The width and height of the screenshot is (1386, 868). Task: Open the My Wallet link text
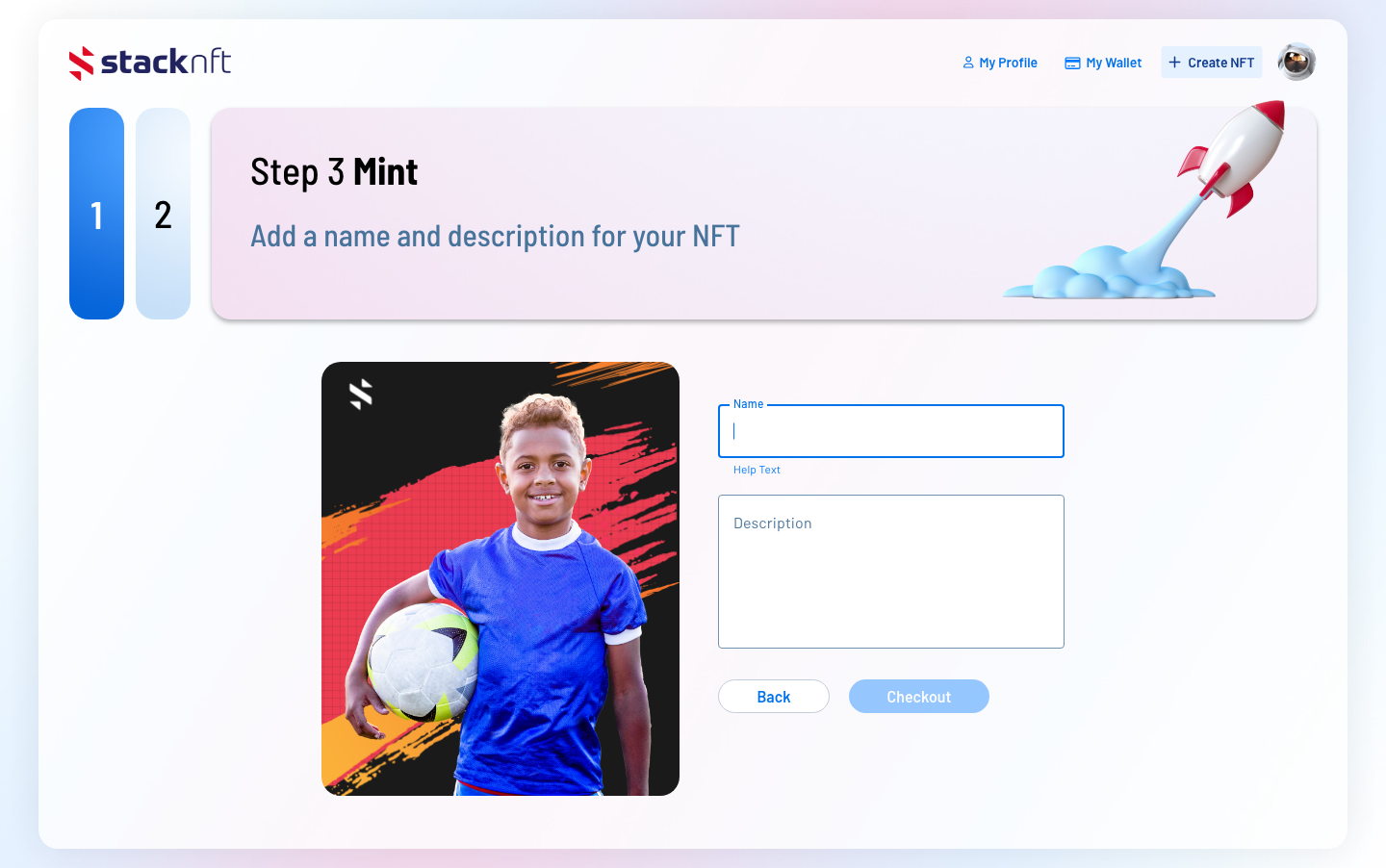pyautogui.click(x=1114, y=63)
